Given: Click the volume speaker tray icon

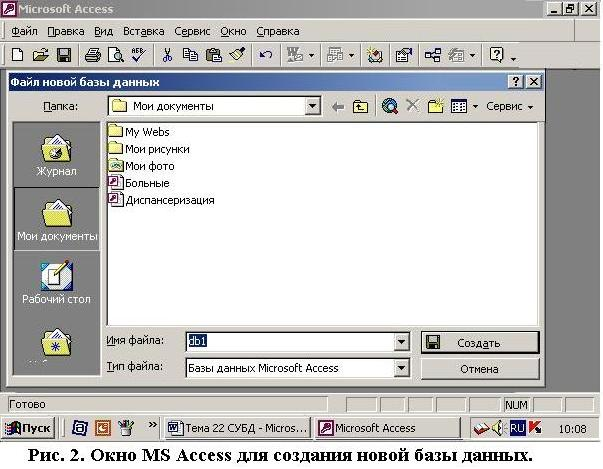Looking at the screenshot, I should (x=499, y=428).
